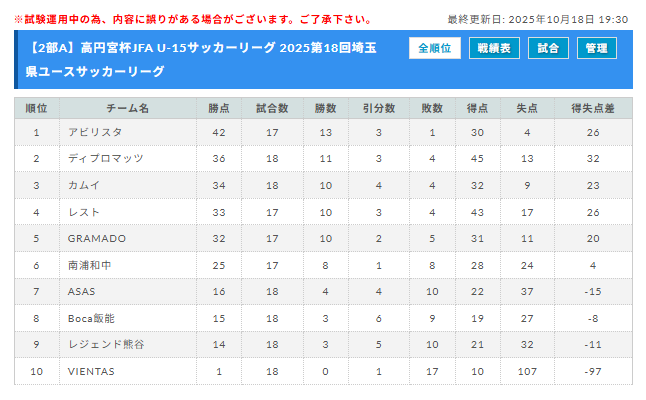Click the ASAS team name
The height and width of the screenshot is (400, 646).
click(83, 291)
